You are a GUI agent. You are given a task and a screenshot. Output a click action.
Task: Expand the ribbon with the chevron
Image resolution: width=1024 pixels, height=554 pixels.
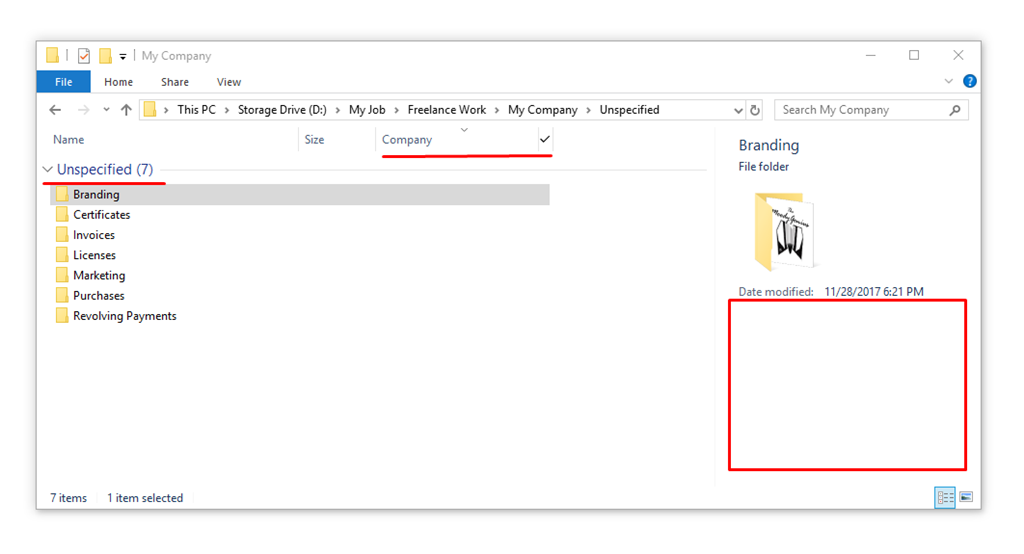coord(948,81)
